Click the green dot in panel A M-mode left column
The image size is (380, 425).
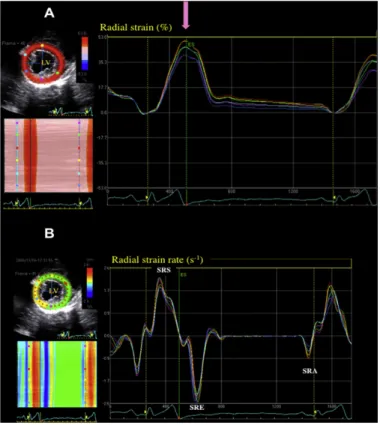(x=17, y=135)
